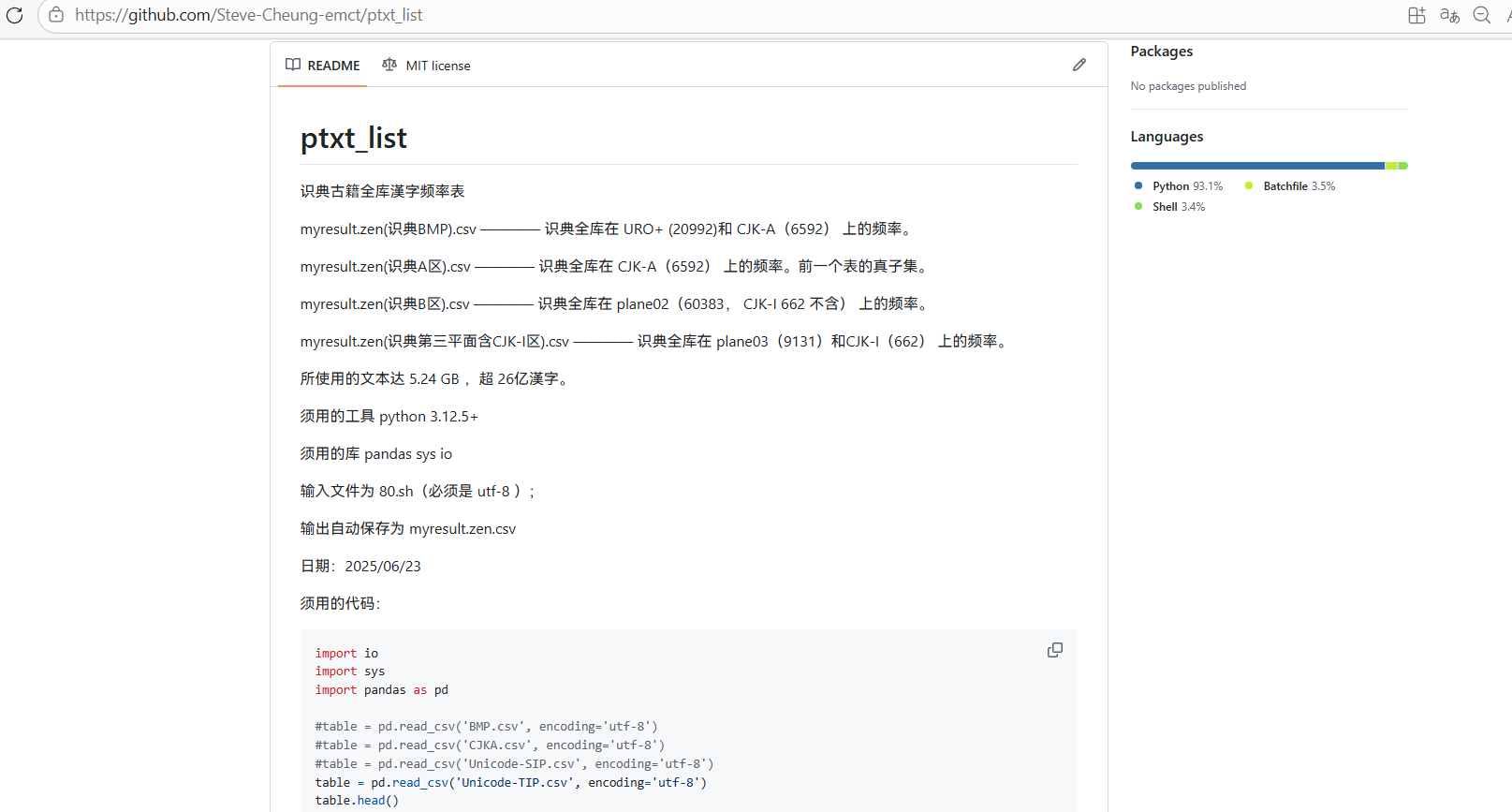Open the translate page icon
Screen dimensions: 1512x812
coord(1449,15)
